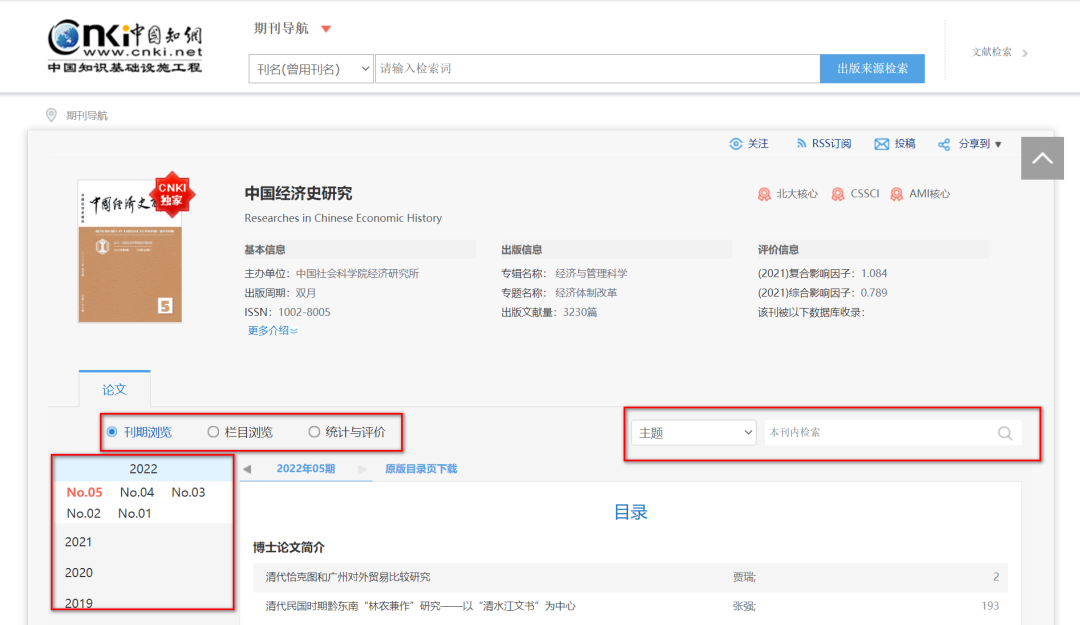Expand 更多介绍 details
This screenshot has height=625, width=1080.
tap(273, 331)
